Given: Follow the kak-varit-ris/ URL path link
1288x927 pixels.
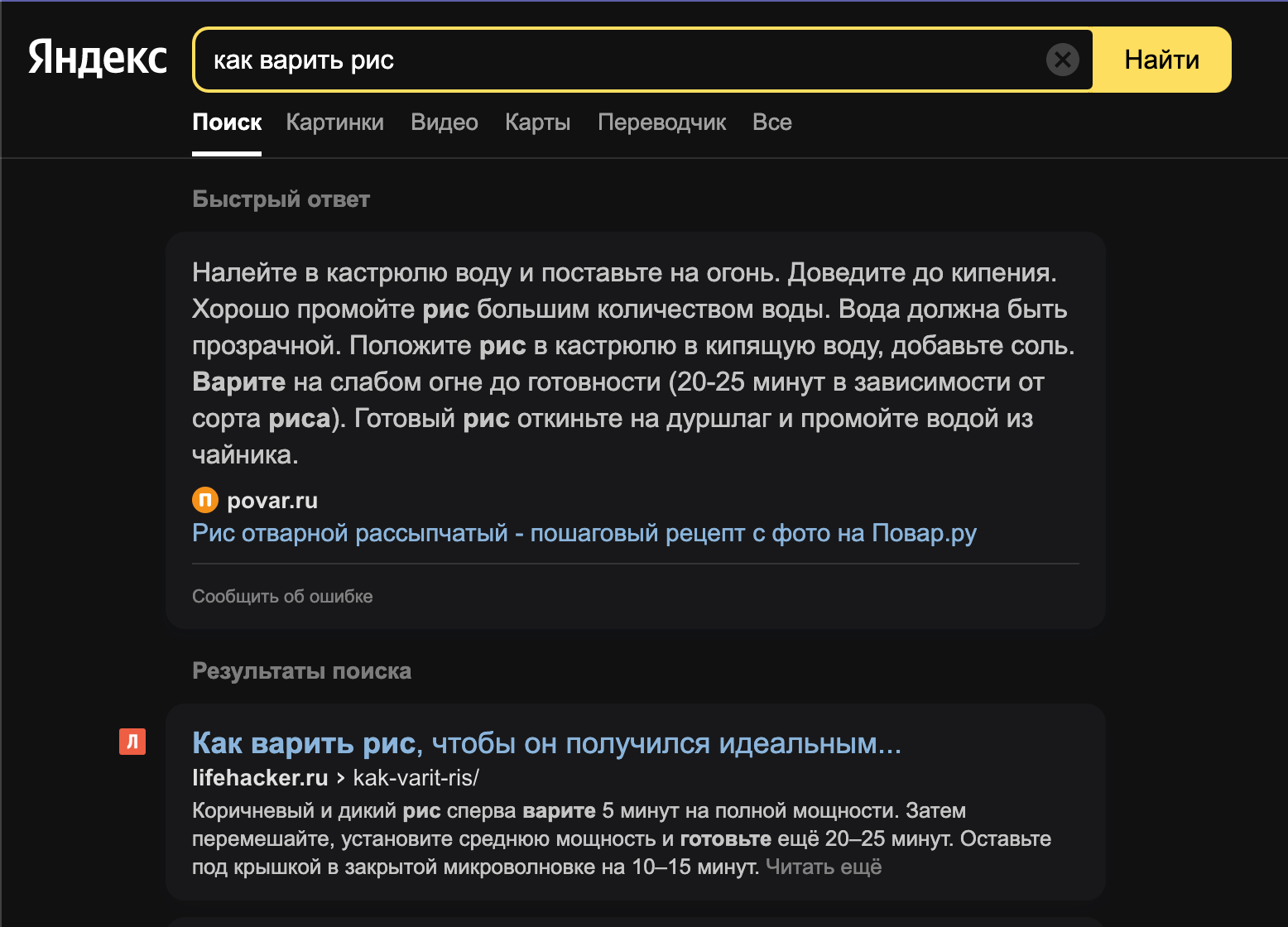Looking at the screenshot, I should [x=416, y=778].
